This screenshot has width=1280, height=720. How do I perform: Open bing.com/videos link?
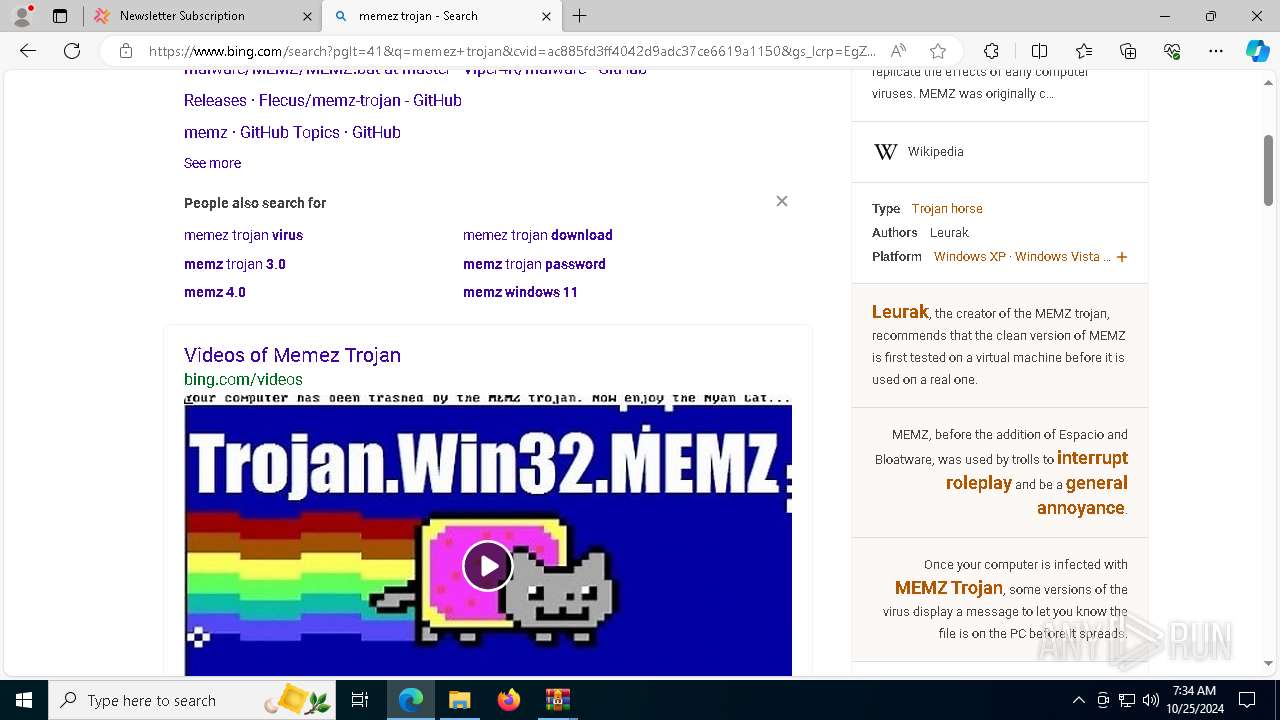coord(243,379)
